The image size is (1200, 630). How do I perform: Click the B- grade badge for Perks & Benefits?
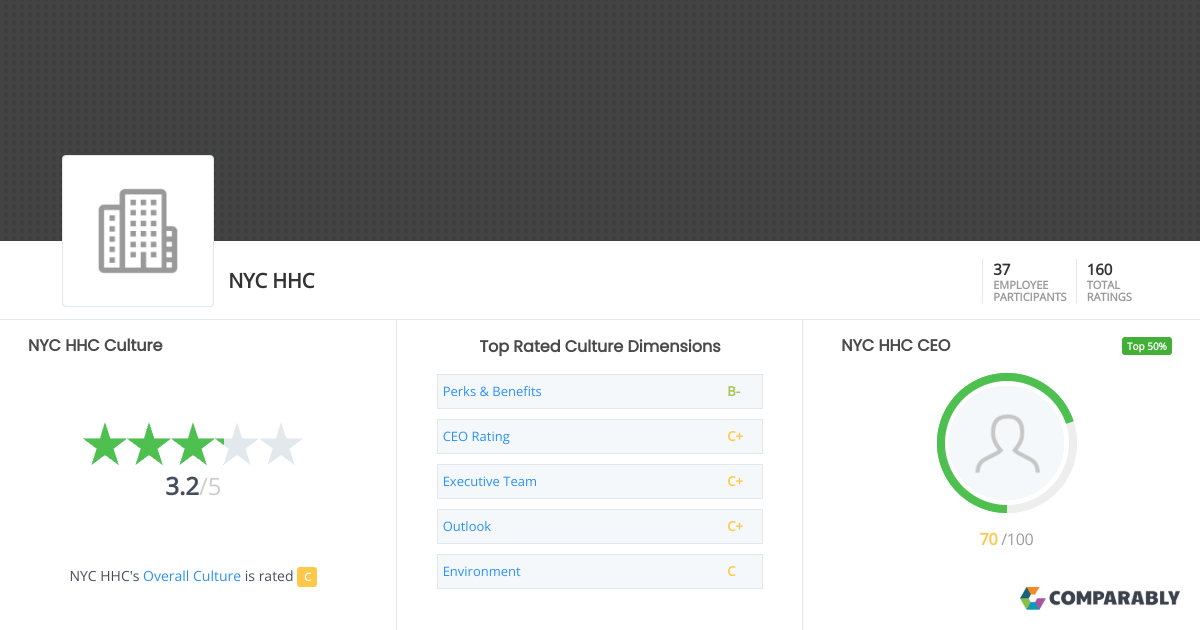coord(734,391)
